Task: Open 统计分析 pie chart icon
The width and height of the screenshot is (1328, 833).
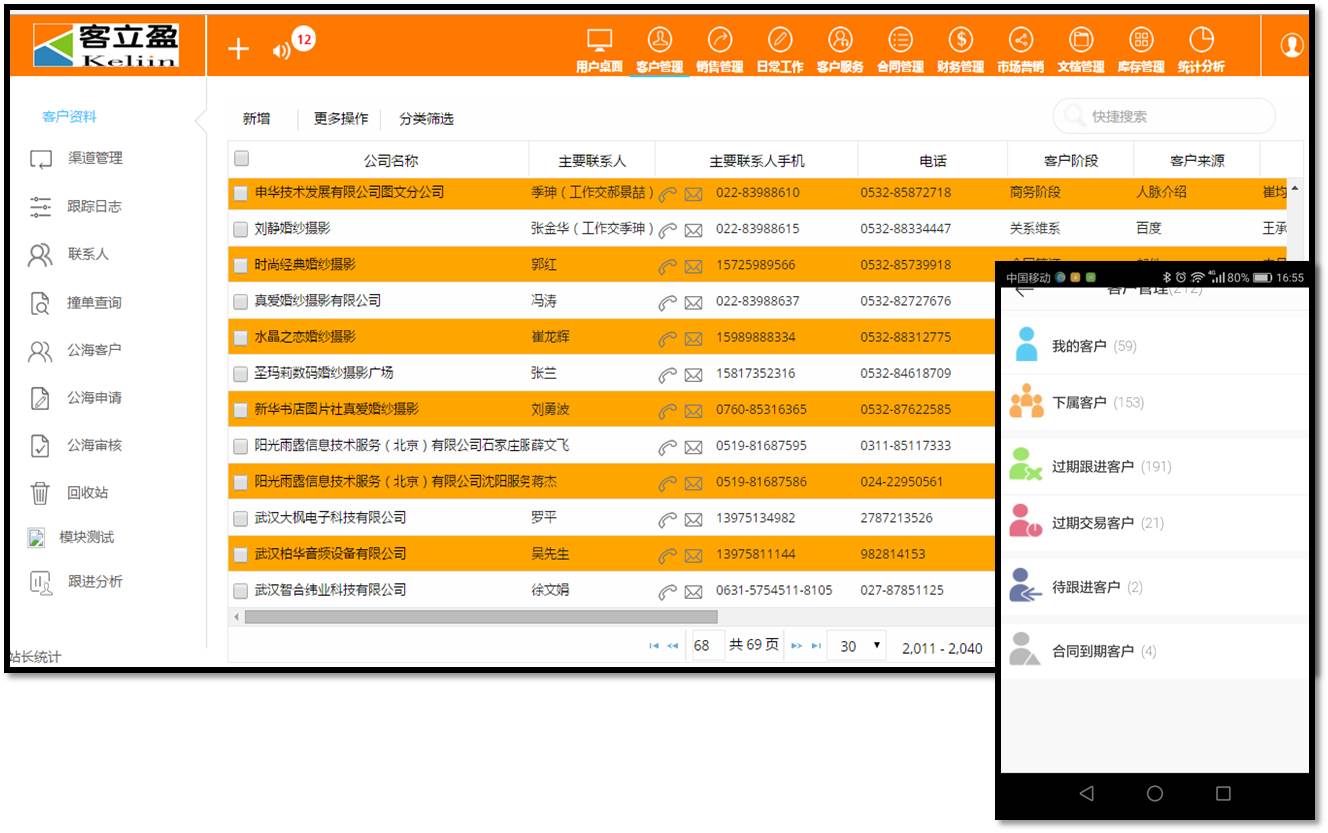Action: (x=1200, y=49)
